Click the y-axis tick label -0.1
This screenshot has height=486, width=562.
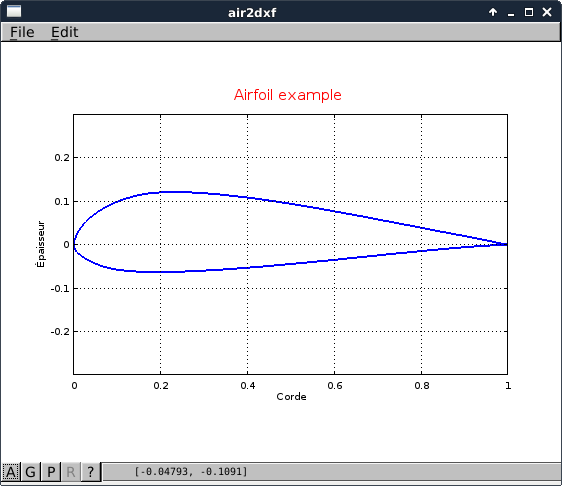pyautogui.click(x=60, y=289)
